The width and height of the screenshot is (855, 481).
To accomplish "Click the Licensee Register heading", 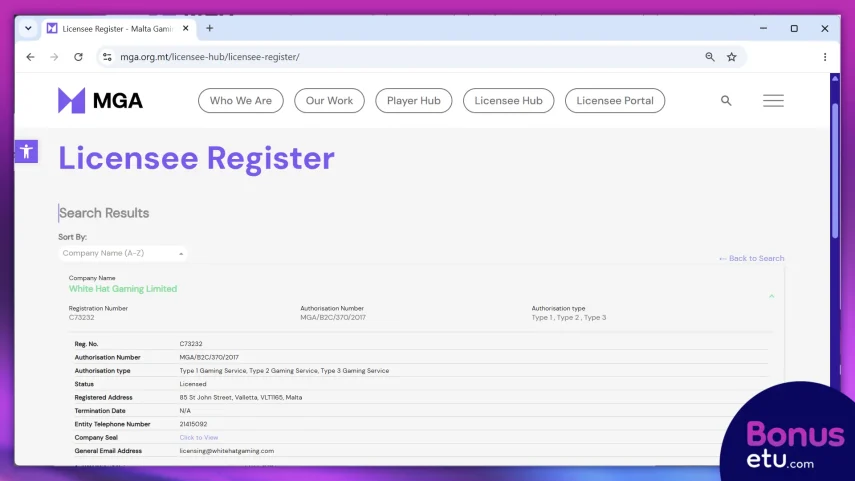I will click(x=196, y=158).
